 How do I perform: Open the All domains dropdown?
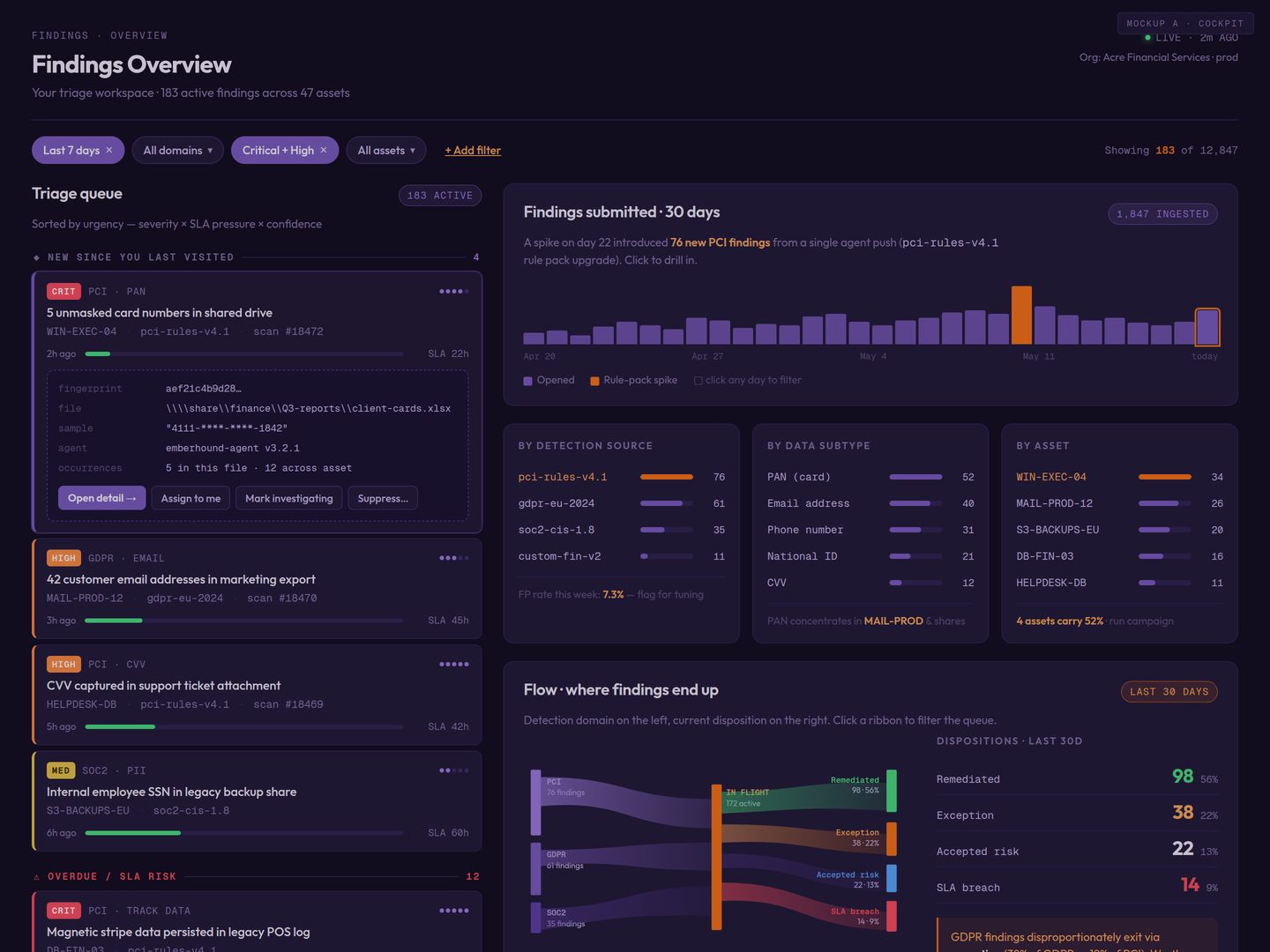pyautogui.click(x=178, y=151)
